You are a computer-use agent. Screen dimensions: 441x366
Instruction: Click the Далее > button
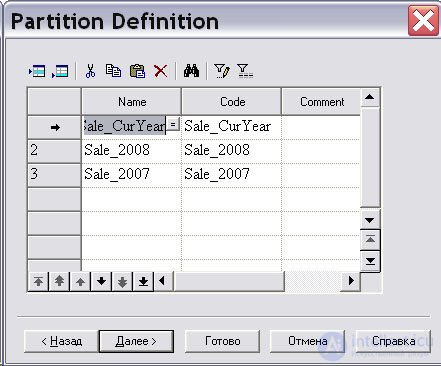[x=136, y=341]
